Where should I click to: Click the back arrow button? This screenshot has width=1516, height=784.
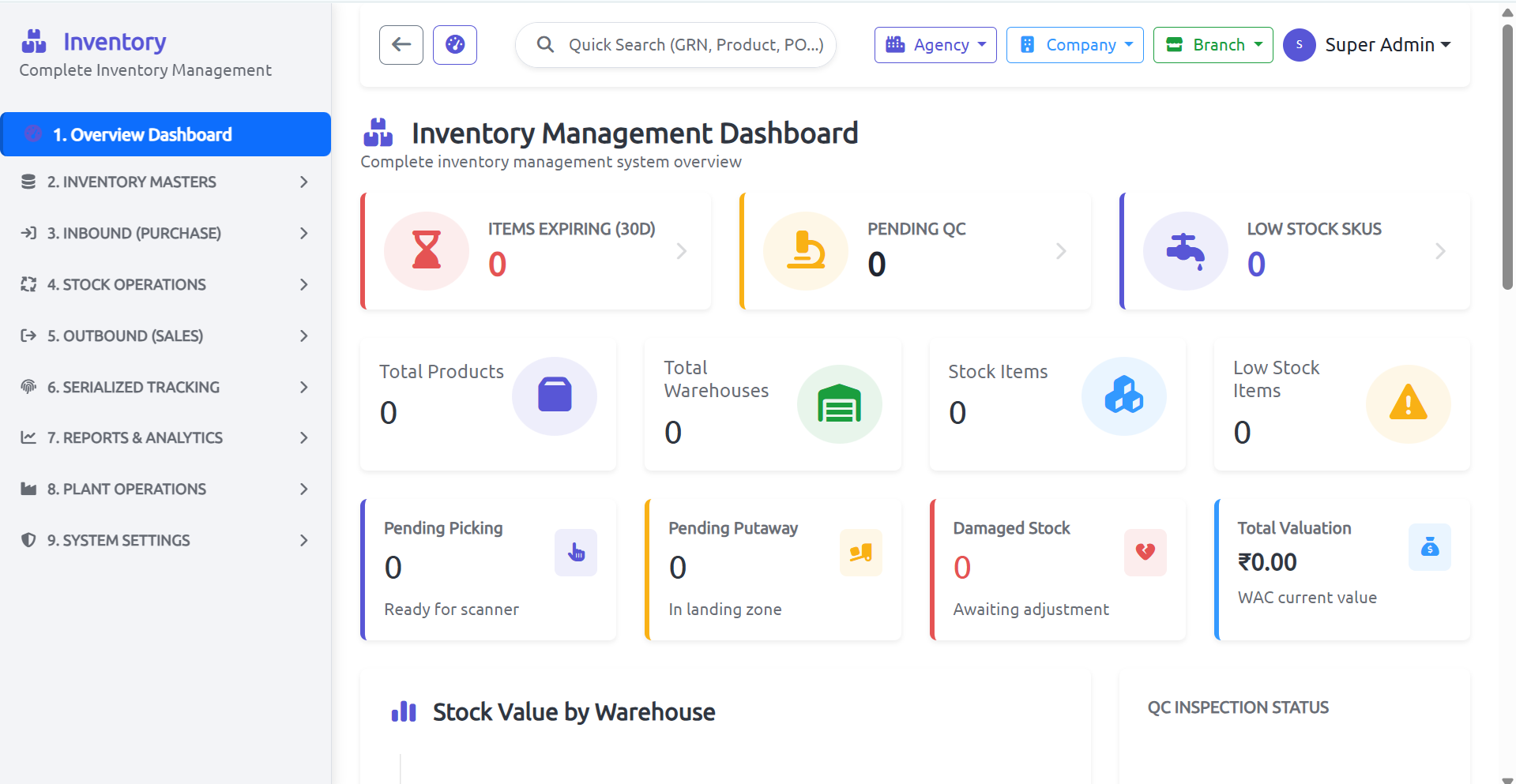click(401, 45)
